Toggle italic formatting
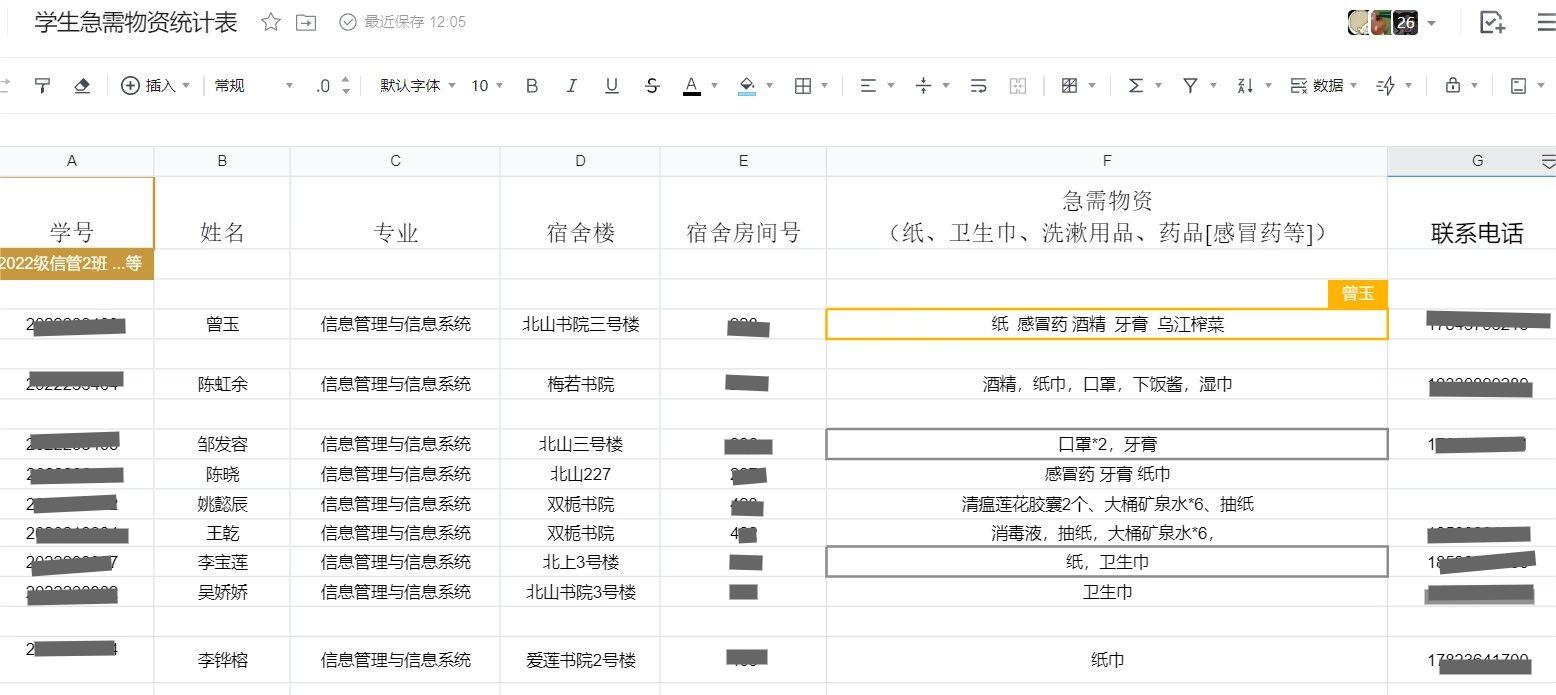 pyautogui.click(x=571, y=86)
